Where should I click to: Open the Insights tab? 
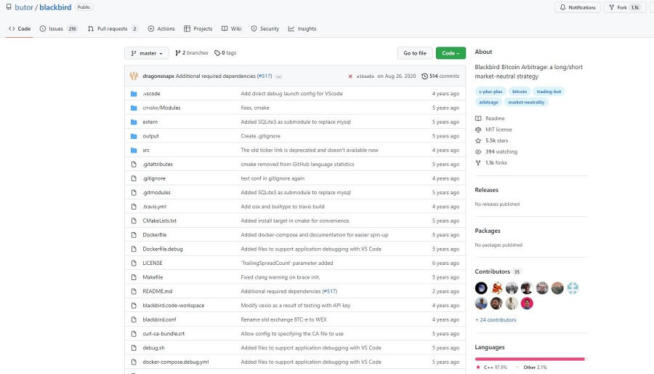(302, 29)
